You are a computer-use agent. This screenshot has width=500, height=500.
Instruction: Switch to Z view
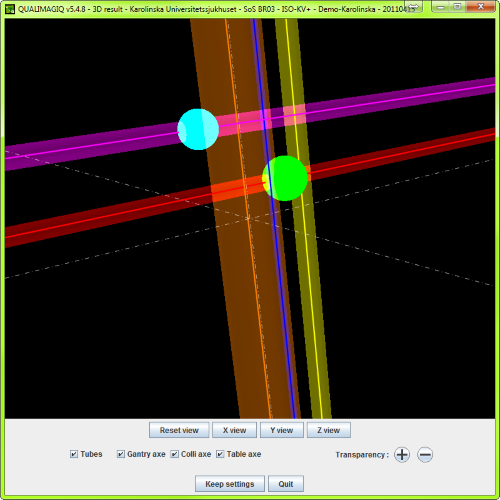(329, 430)
